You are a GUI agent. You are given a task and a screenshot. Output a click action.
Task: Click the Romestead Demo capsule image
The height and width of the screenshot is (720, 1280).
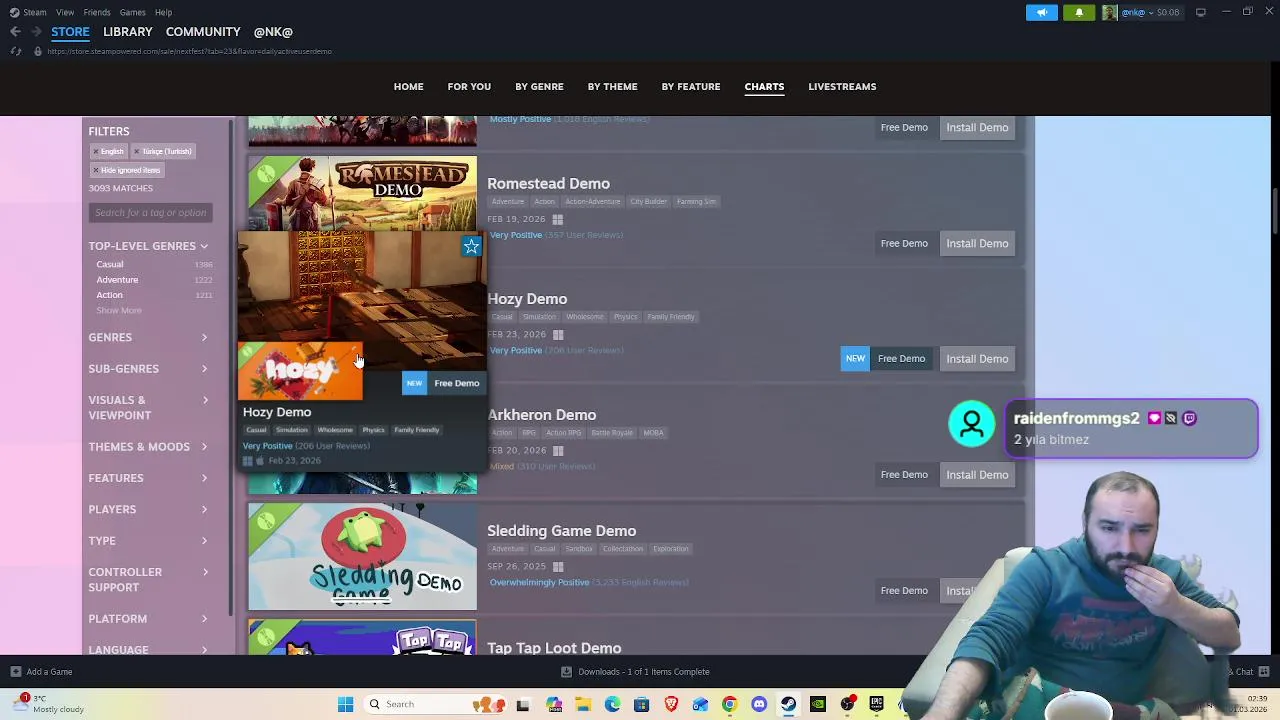tap(362, 193)
